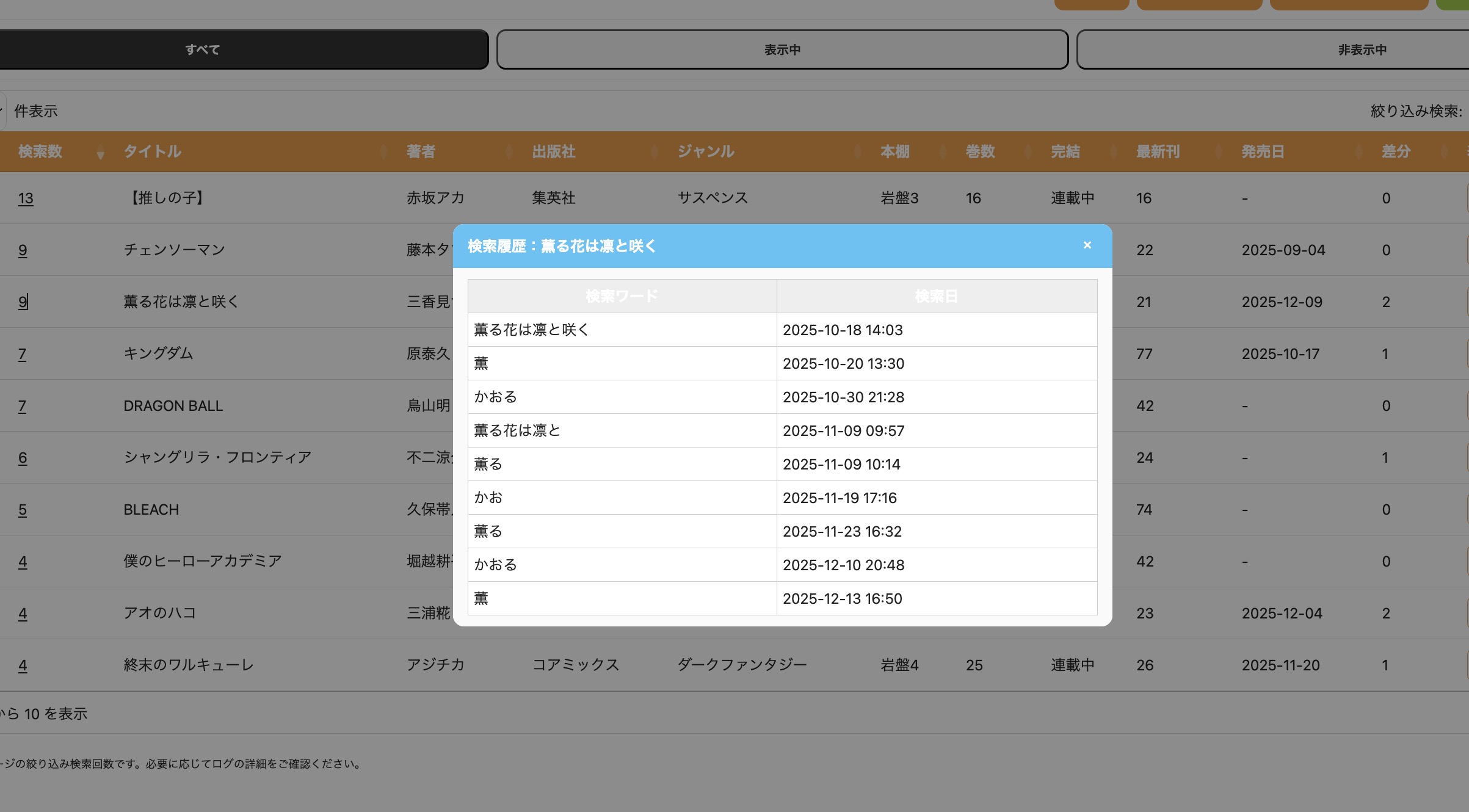Open search count 5 for BLEACH
The image size is (1469, 812).
(23, 510)
